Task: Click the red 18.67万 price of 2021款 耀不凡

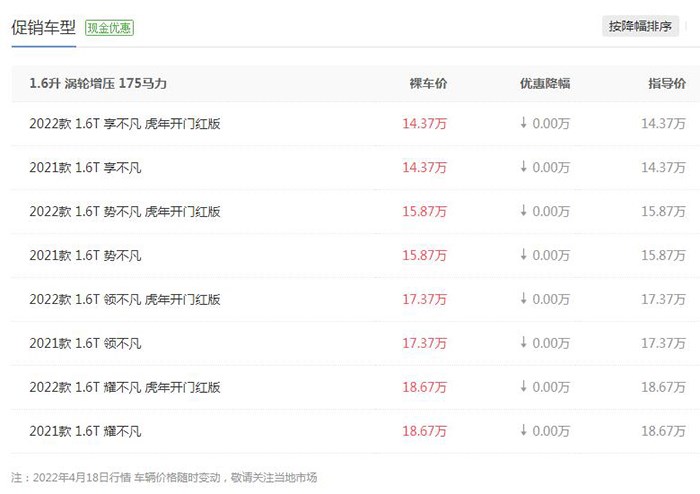Action: (x=425, y=432)
